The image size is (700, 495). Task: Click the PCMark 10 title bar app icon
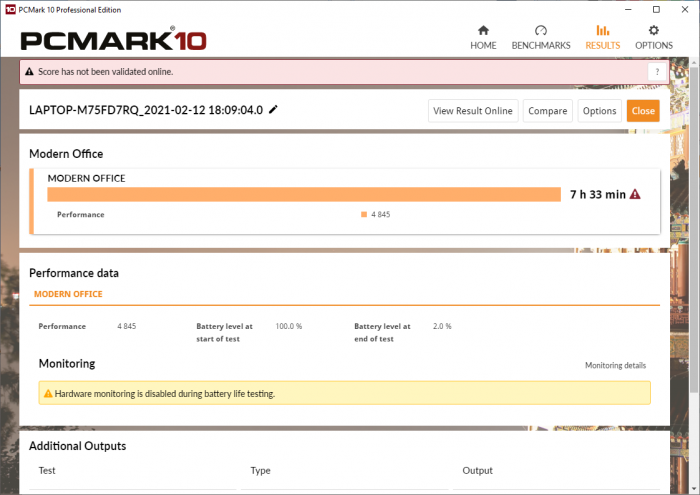pos(10,9)
